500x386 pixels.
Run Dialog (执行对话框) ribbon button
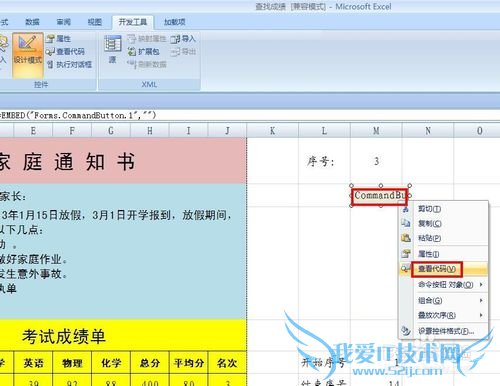coord(69,64)
